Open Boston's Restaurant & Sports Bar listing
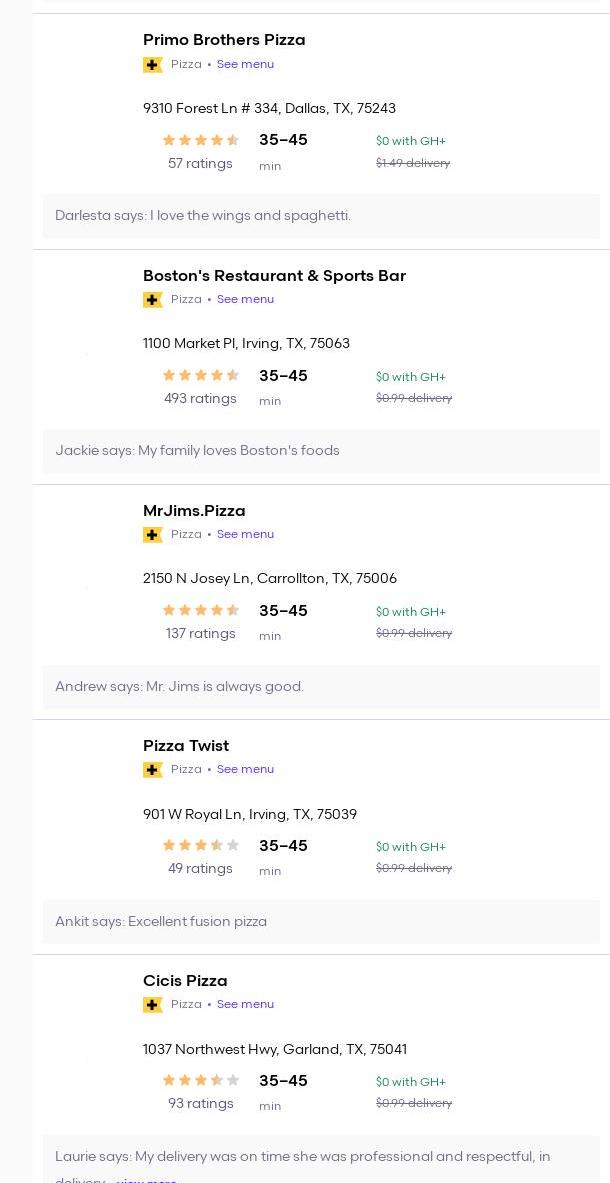Viewport: 610px width, 1183px height. click(x=274, y=276)
